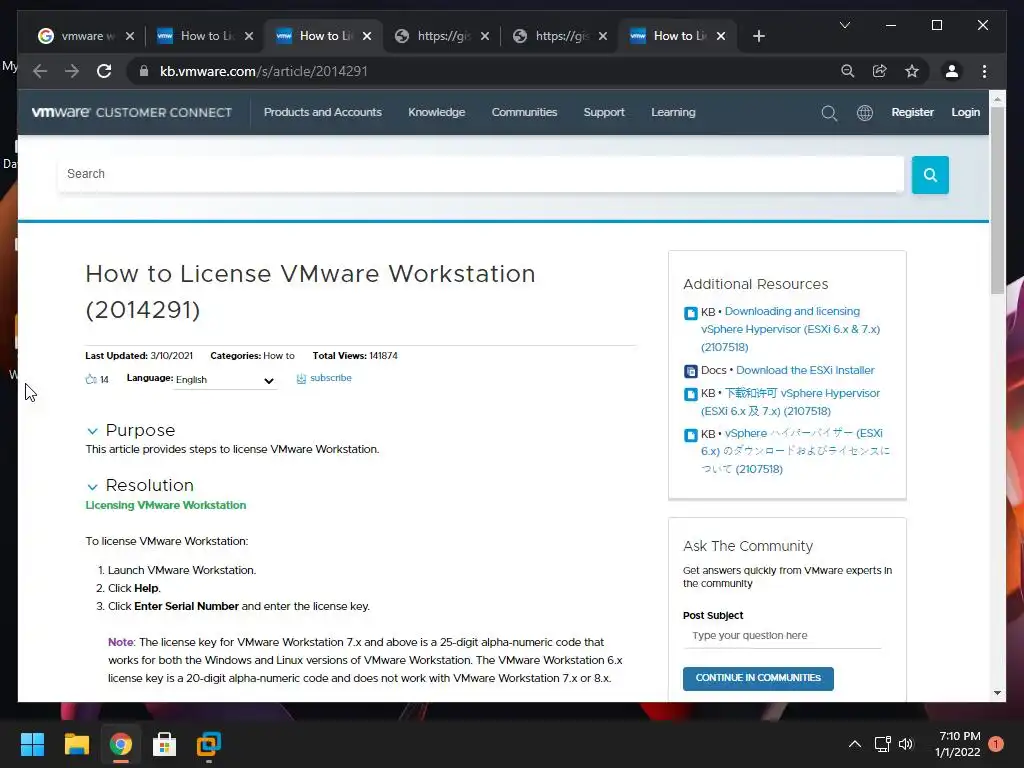Click the tab search chevron in title bar
The width and height of the screenshot is (1024, 768).
click(844, 25)
